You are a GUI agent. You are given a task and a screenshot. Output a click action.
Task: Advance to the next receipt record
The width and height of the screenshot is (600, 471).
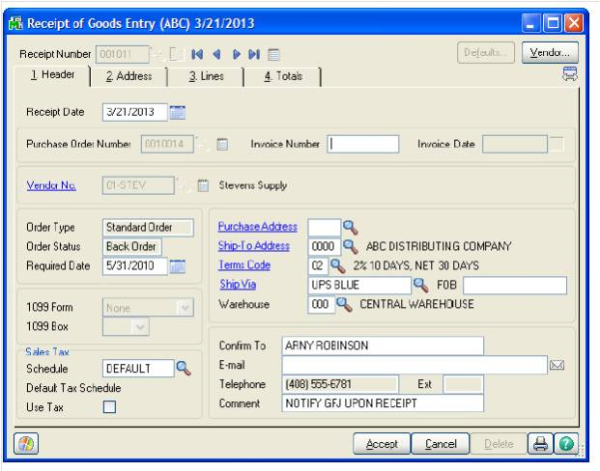click(x=236, y=54)
